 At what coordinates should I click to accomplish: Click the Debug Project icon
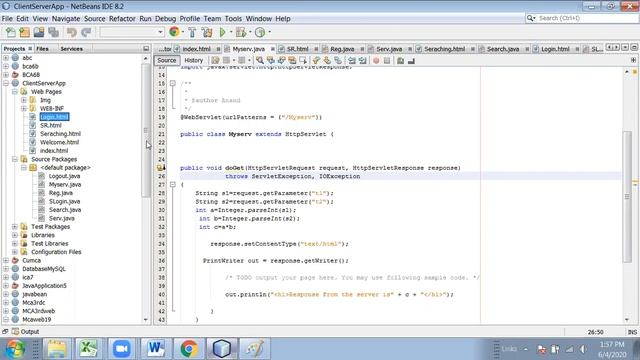(x=241, y=32)
